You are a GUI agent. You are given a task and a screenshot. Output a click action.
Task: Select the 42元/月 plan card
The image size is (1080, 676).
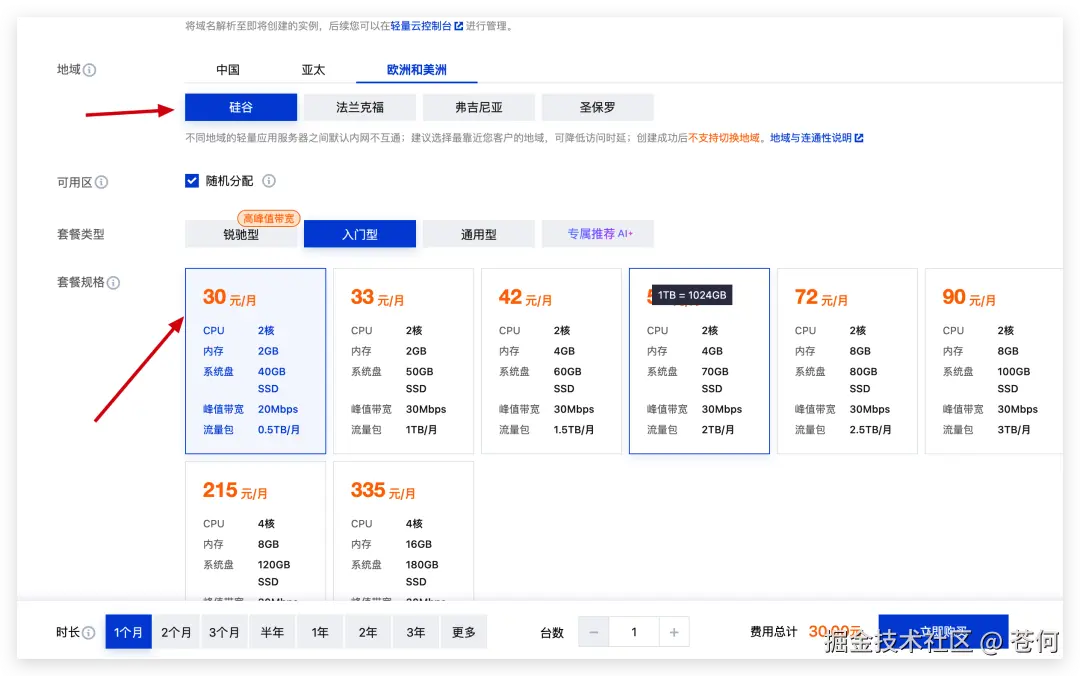551,360
